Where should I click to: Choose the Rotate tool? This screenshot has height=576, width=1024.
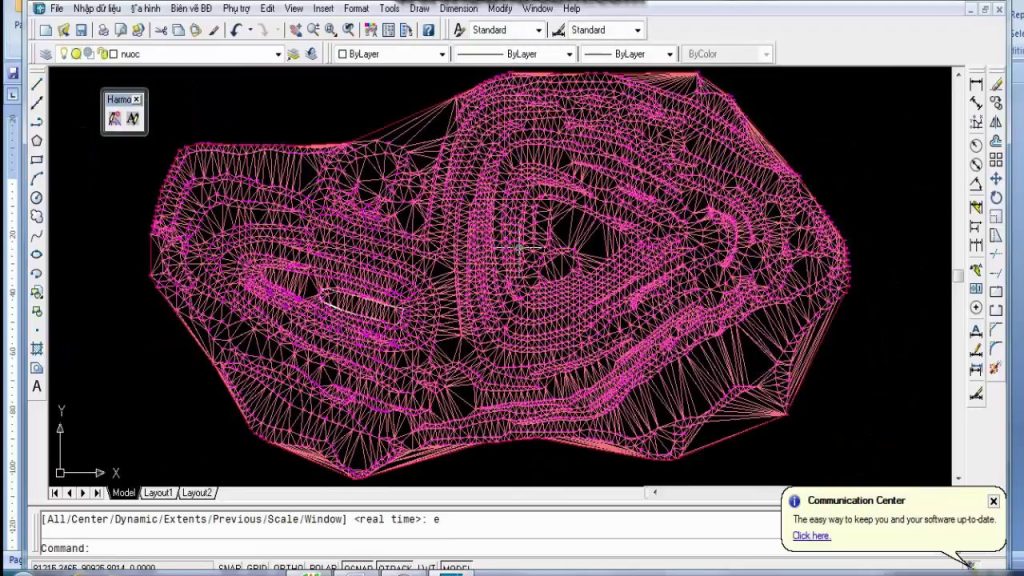[996, 197]
